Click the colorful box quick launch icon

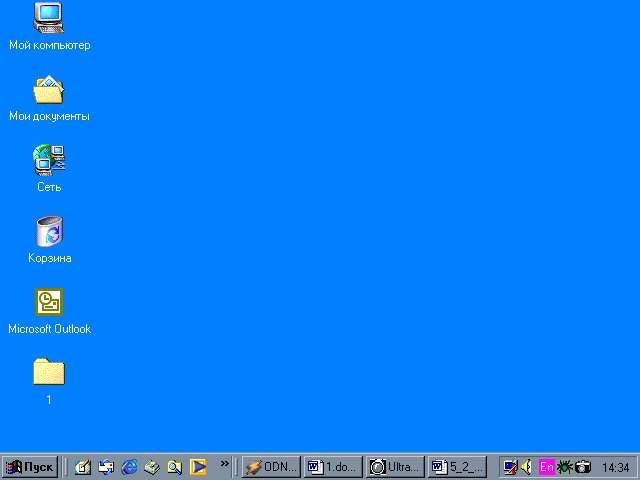(152, 467)
